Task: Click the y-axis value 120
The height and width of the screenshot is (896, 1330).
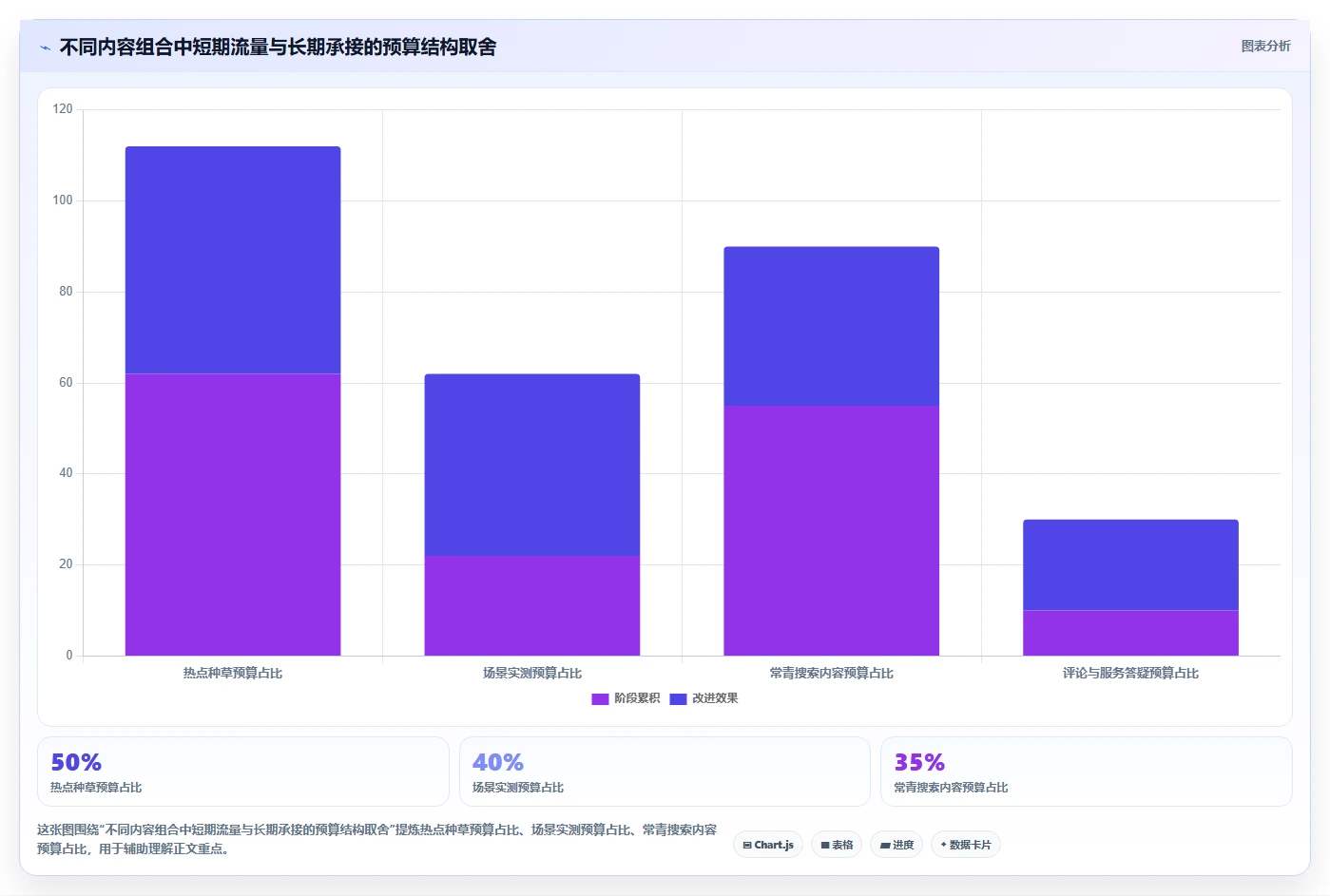Action: tap(63, 109)
